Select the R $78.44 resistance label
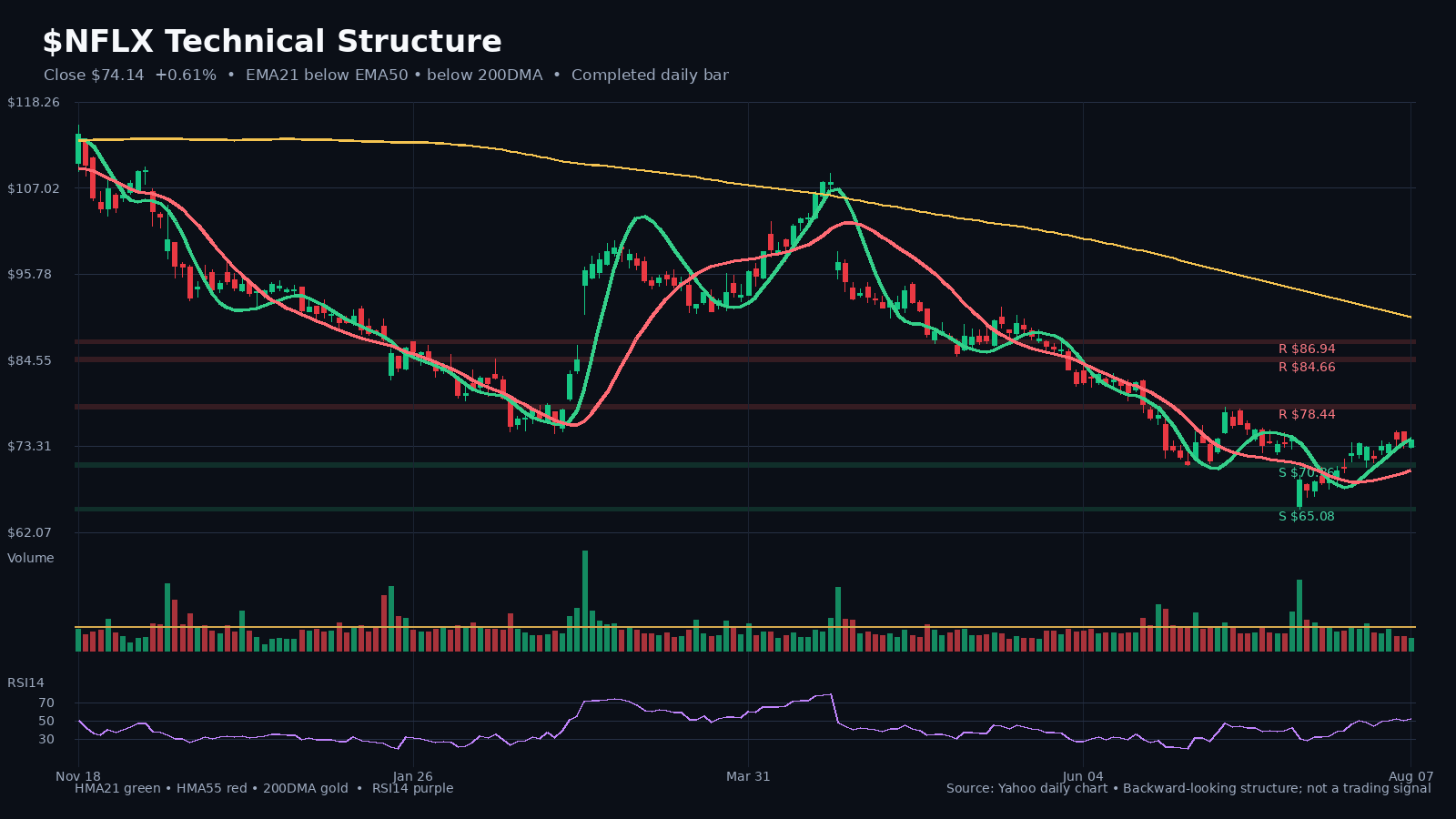Viewport: 1456px width, 819px height. pos(1307,414)
